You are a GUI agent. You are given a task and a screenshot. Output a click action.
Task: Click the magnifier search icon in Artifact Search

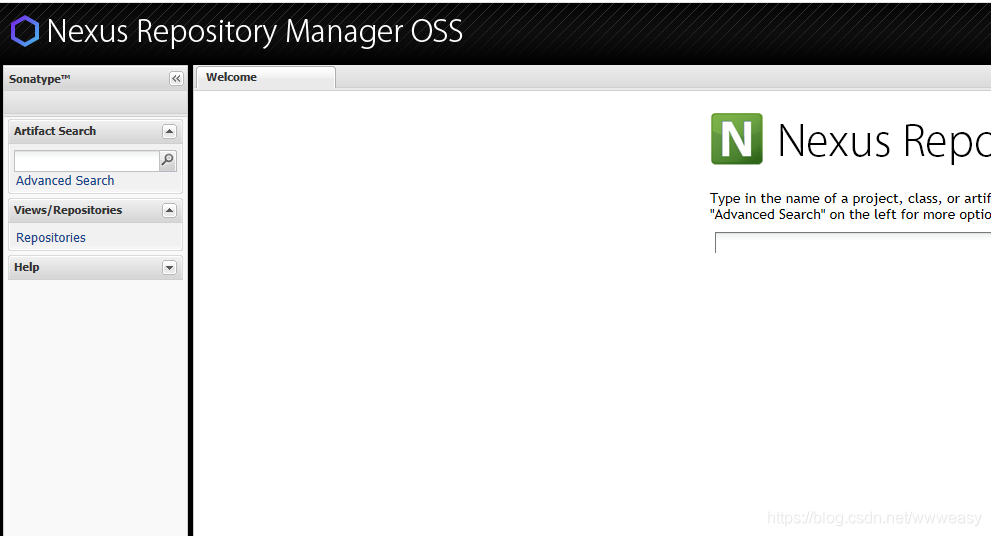pyautogui.click(x=167, y=161)
